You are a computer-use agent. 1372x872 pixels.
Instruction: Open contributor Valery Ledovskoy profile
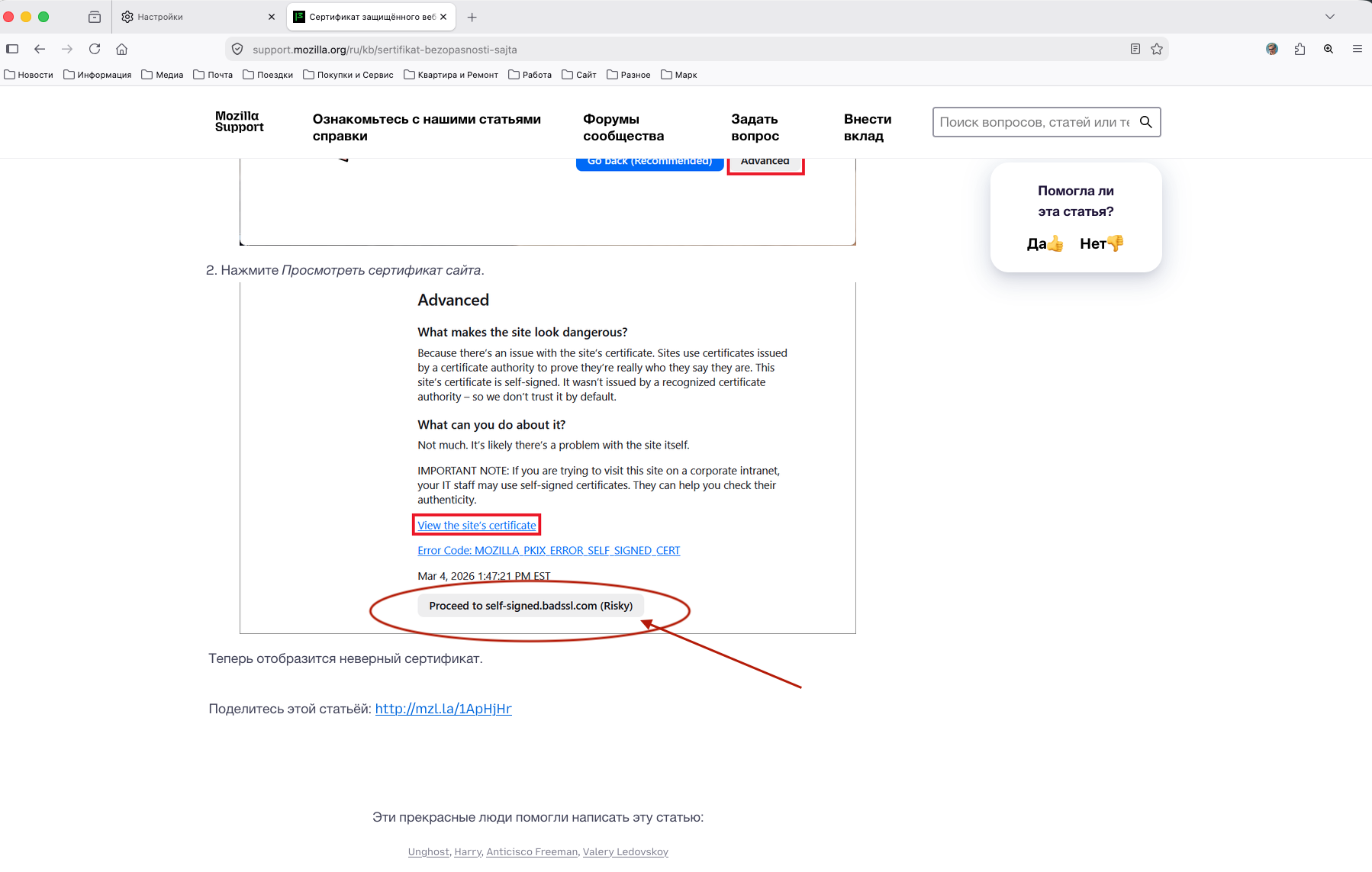click(626, 852)
